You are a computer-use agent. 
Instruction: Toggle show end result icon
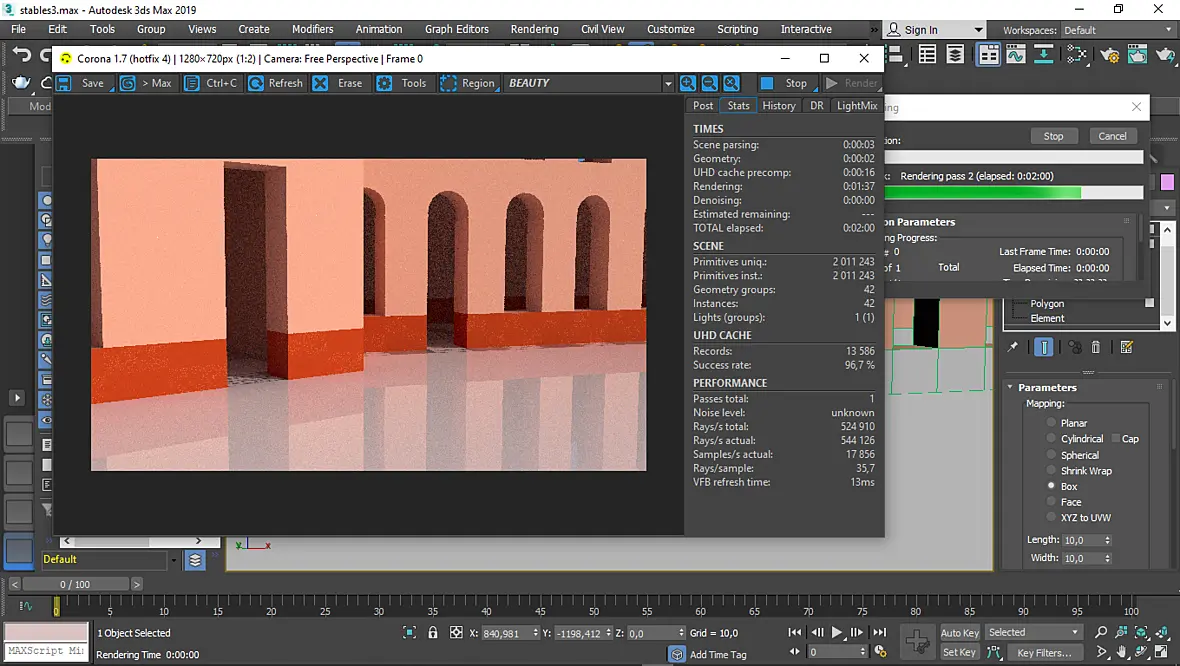[1044, 347]
